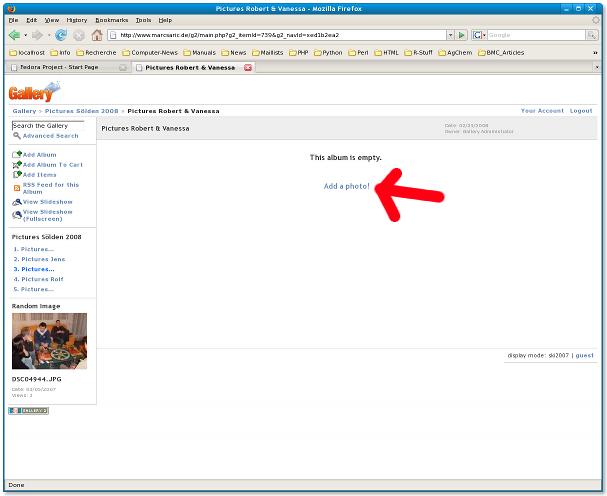Viewport: 607px width, 496px height.
Task: Click the Gallery logo
Action: point(29,92)
